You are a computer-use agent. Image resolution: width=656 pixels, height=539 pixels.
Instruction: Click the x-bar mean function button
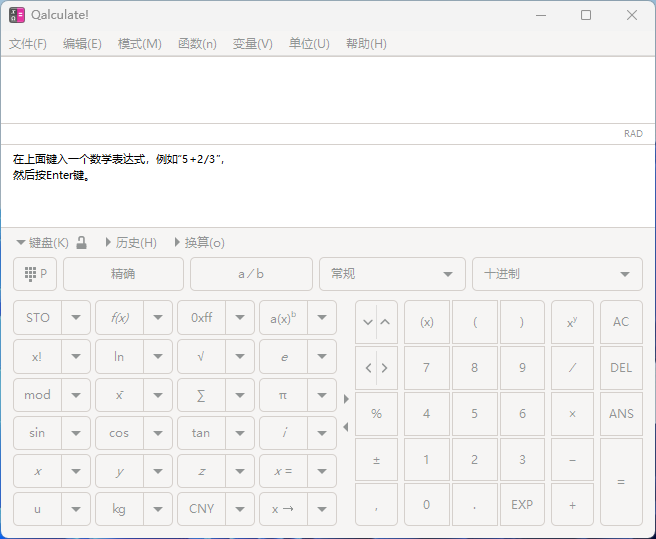pyautogui.click(x=119, y=395)
